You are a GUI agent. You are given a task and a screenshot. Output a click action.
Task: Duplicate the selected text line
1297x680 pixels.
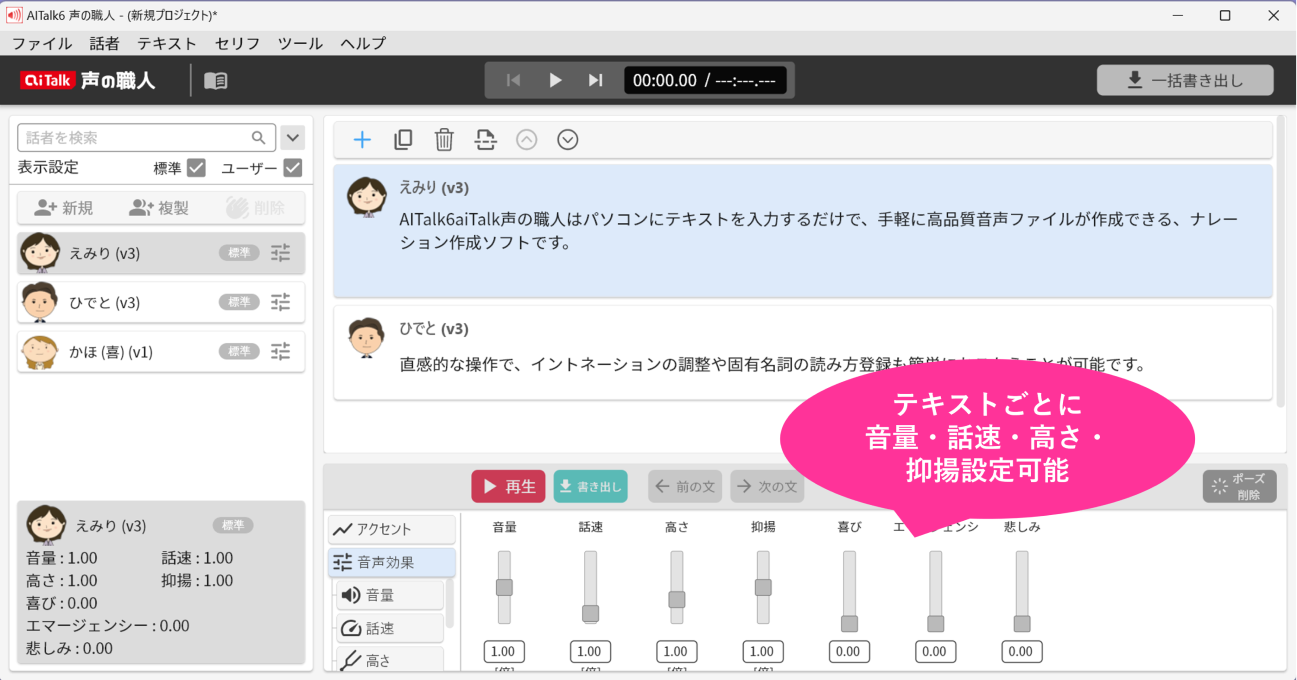[403, 140]
